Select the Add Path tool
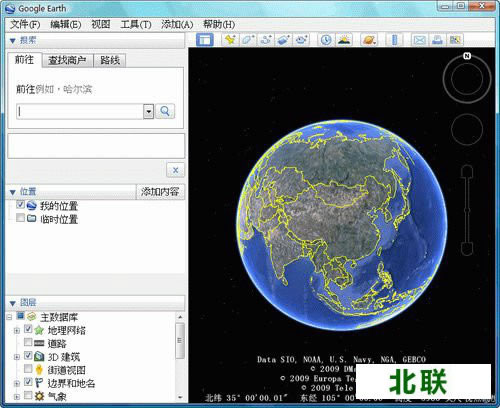Screen dimensions: 500x408 pos(266,40)
